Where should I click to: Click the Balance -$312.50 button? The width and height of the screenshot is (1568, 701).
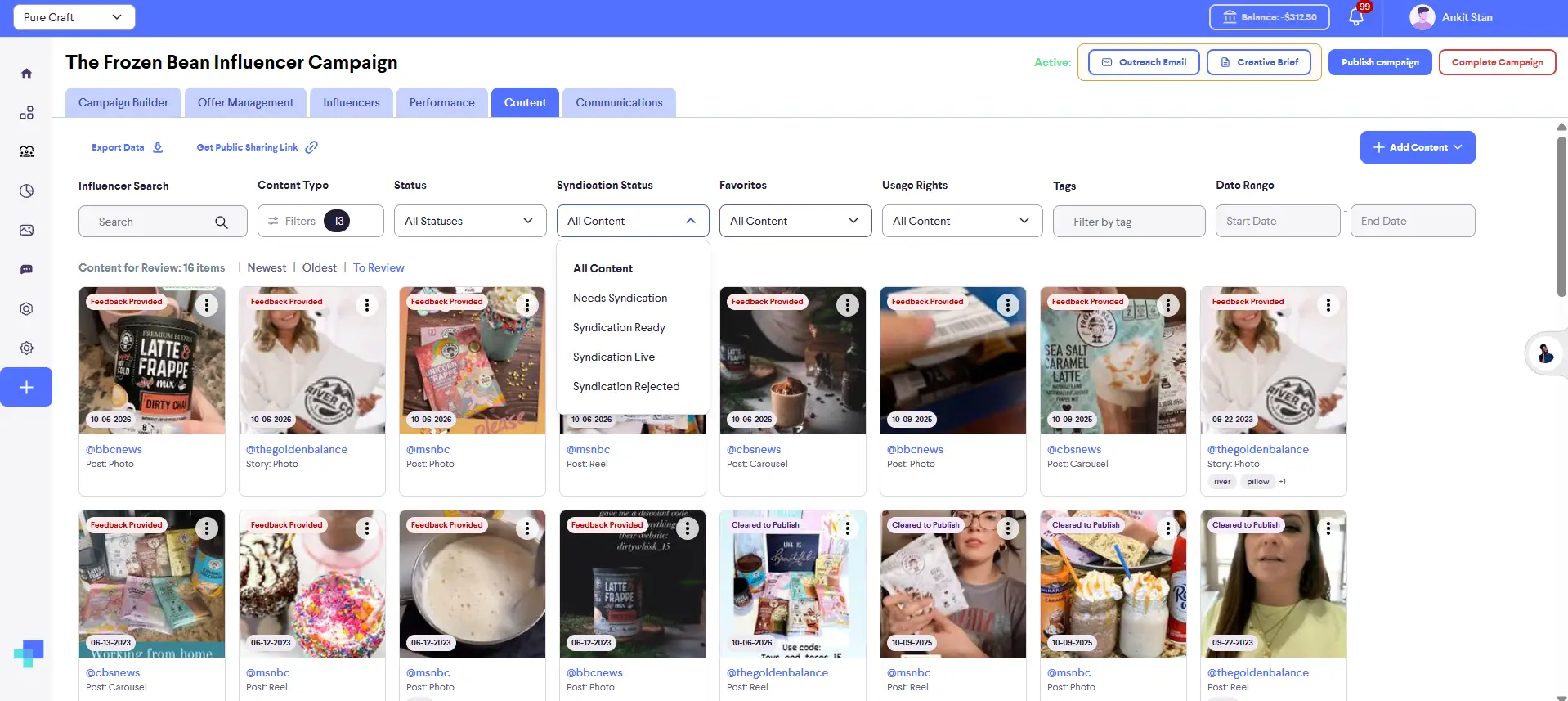point(1270,17)
